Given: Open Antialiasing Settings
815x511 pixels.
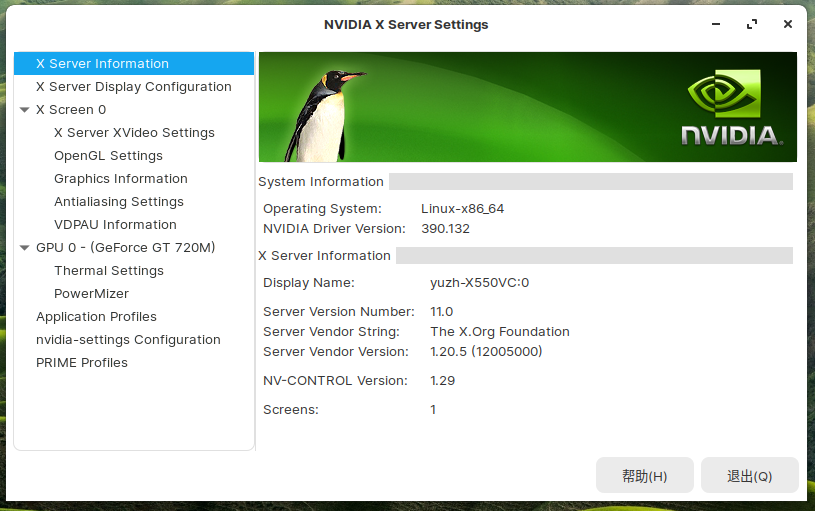Looking at the screenshot, I should click(119, 201).
